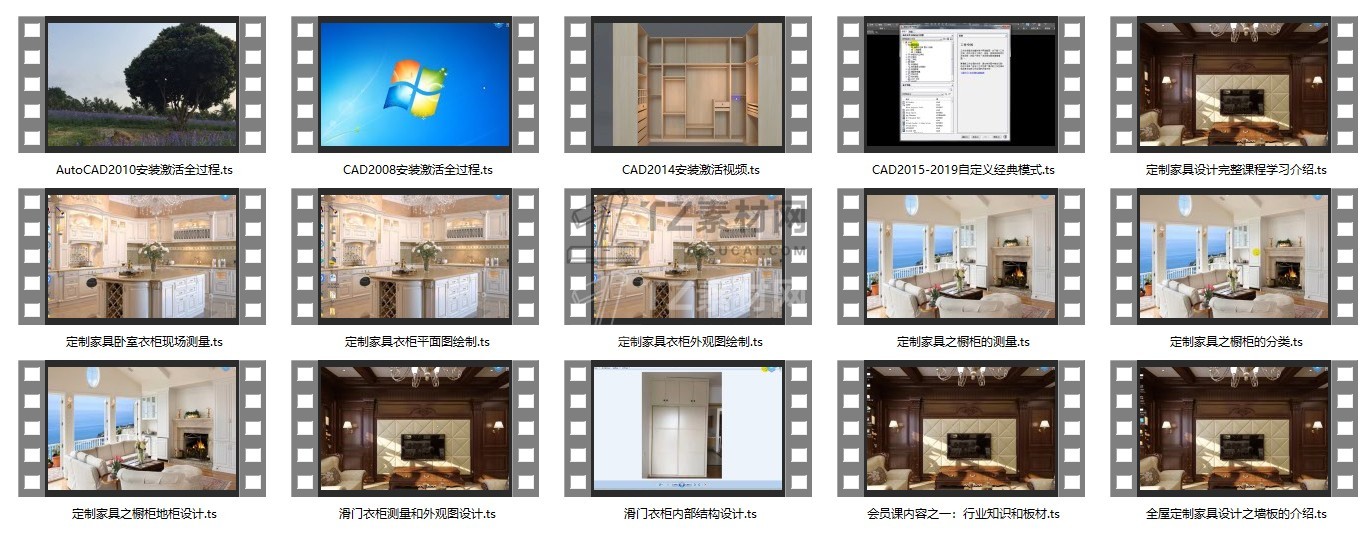Open the 定制家具设计完整课程学习介绍.ts thumbnail
1372x538 pixels.
coord(1234,85)
